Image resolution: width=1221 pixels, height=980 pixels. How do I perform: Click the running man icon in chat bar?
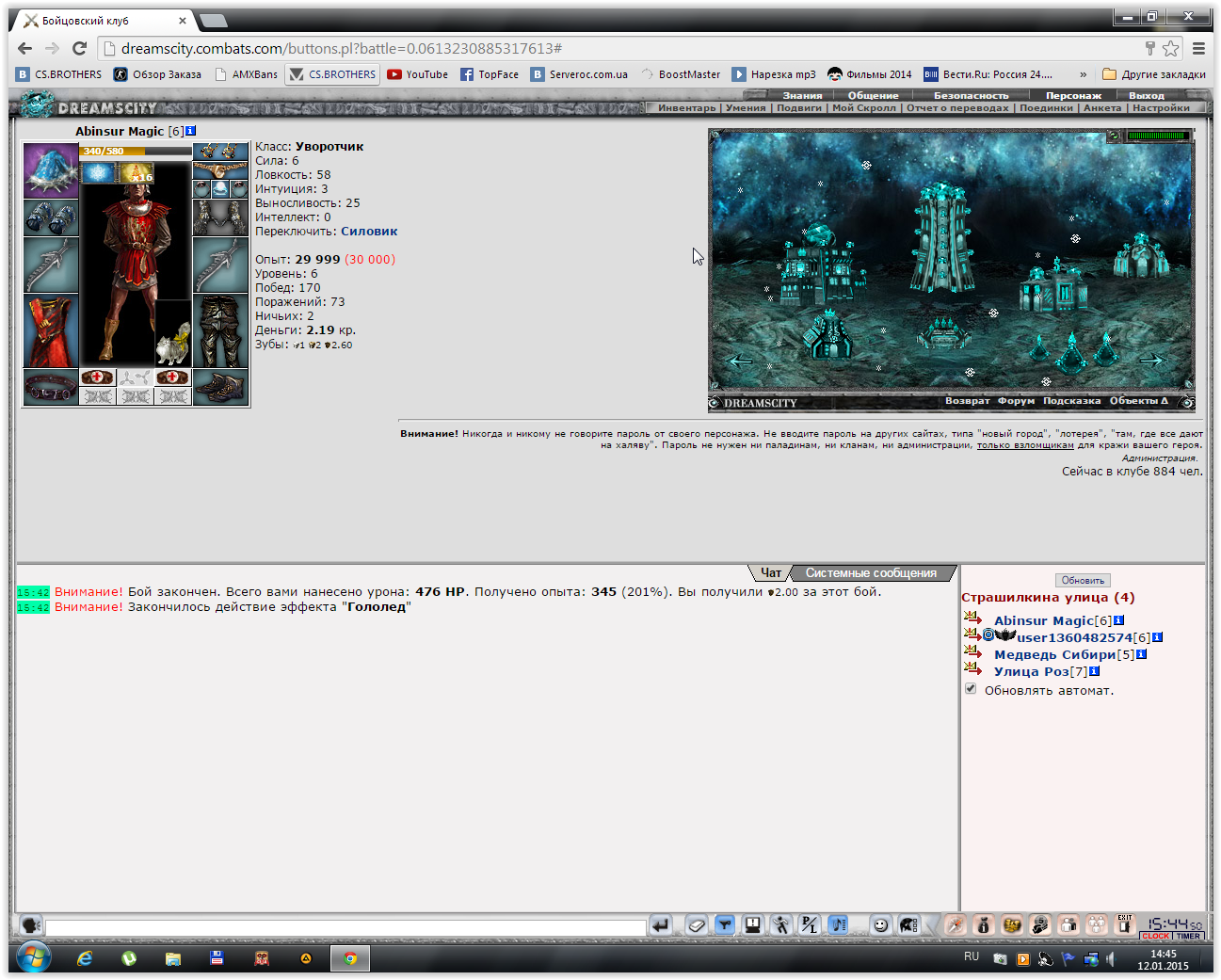click(781, 925)
